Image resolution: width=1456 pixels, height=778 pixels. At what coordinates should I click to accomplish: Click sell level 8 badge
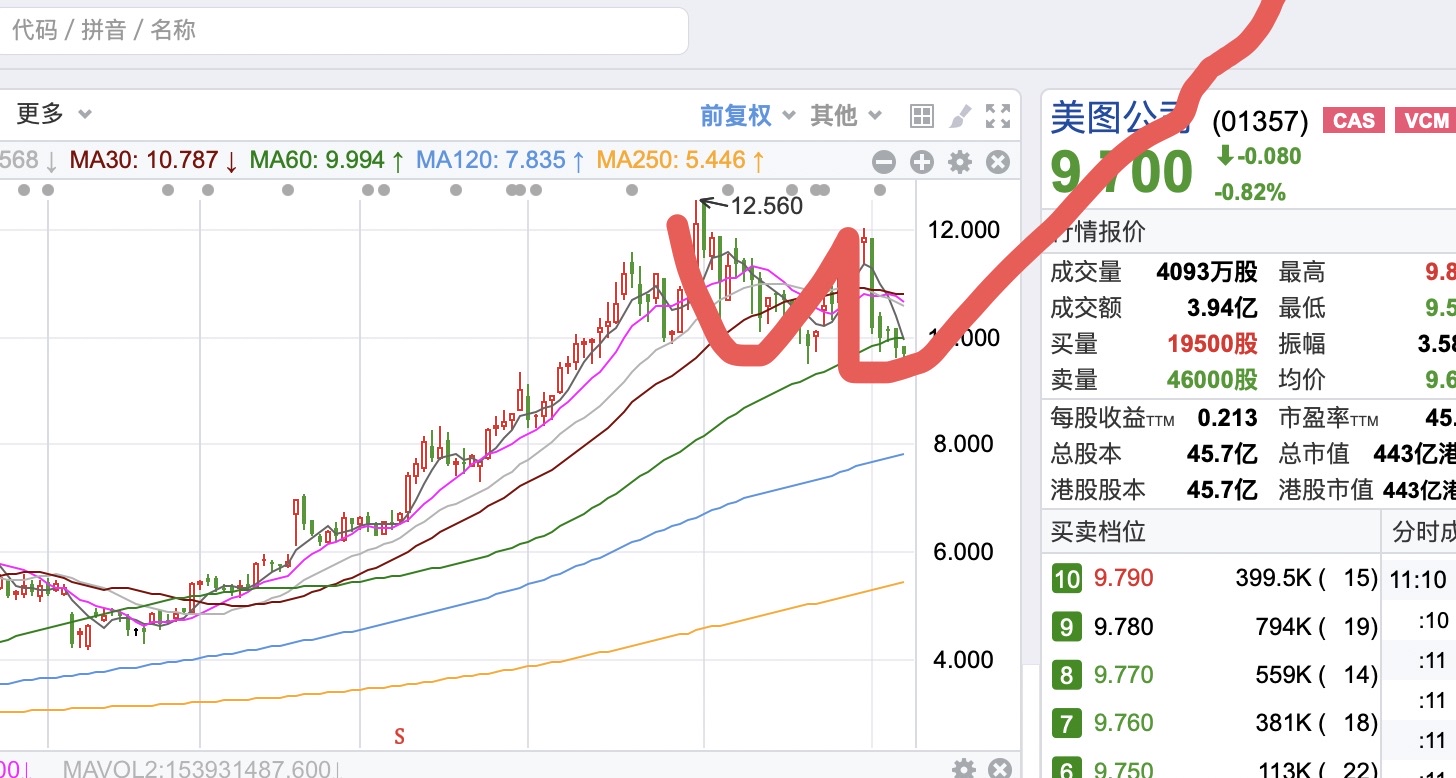point(1067,675)
